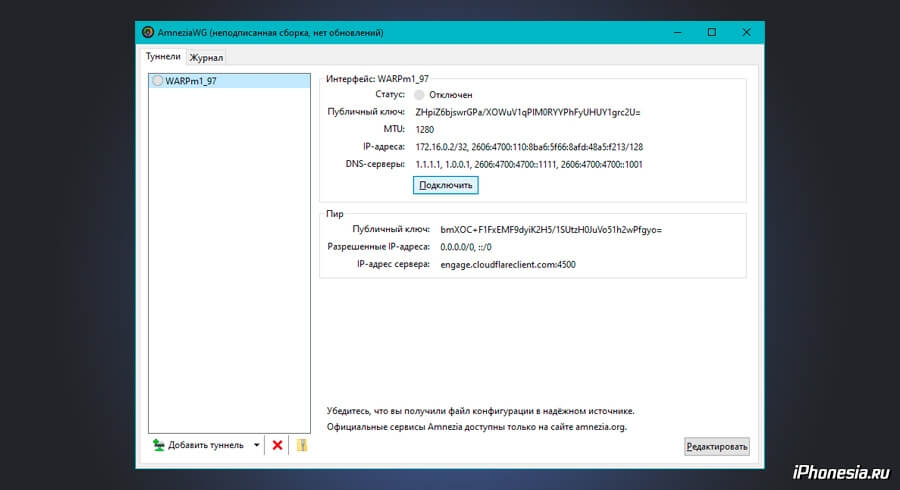Viewport: 900px width, 490px height.
Task: Select the WARPm1_97 tunnel in list
Action: coord(190,81)
